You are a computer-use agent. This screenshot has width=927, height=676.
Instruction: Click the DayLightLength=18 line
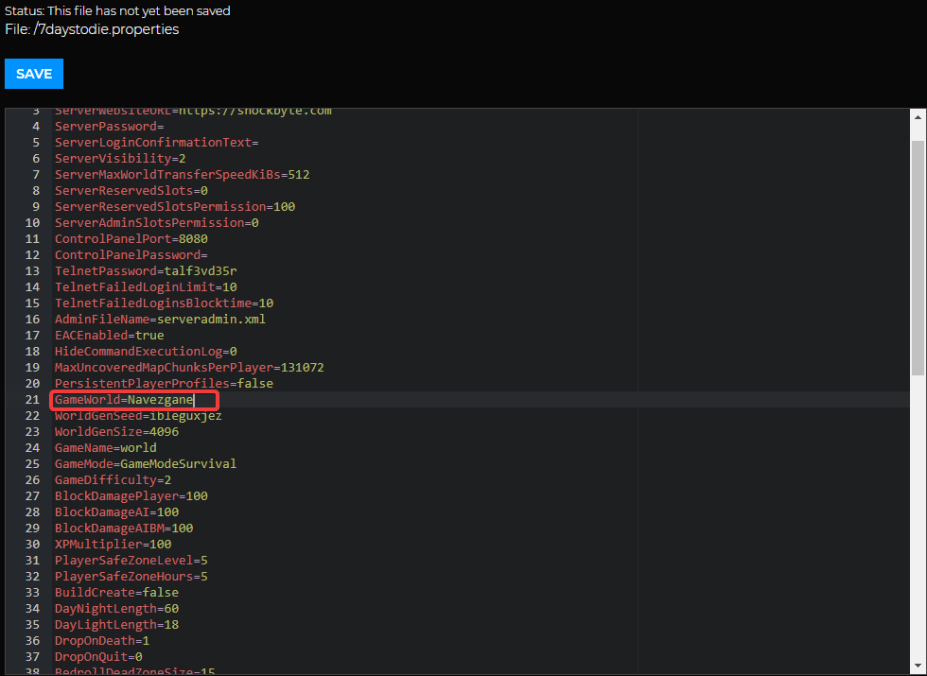(x=116, y=625)
